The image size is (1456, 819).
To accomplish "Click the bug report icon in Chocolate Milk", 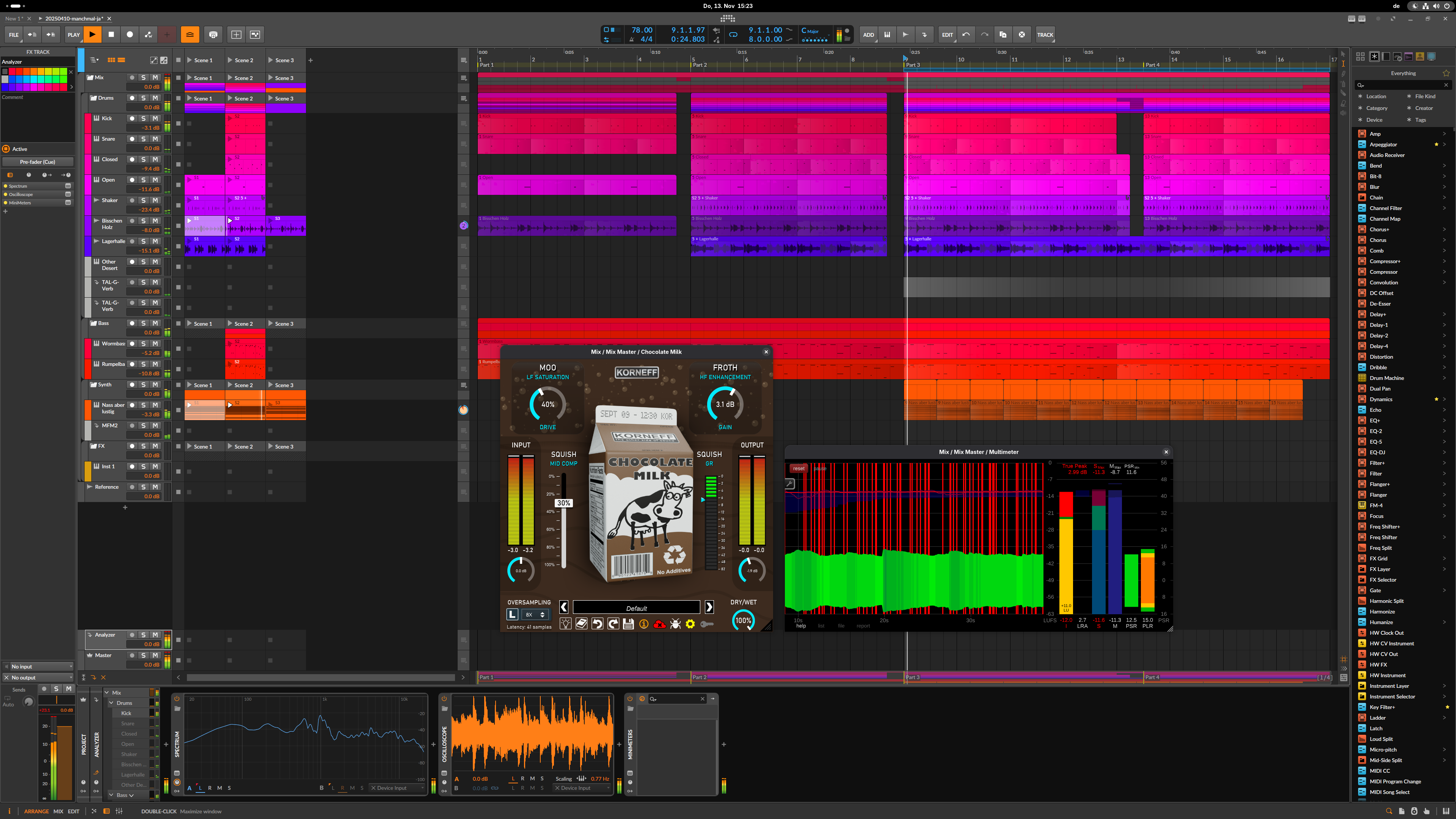I will coord(675,624).
